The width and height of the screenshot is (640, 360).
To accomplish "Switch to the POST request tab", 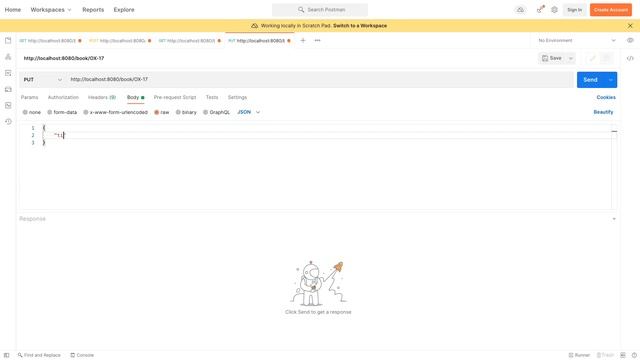I will (120, 41).
